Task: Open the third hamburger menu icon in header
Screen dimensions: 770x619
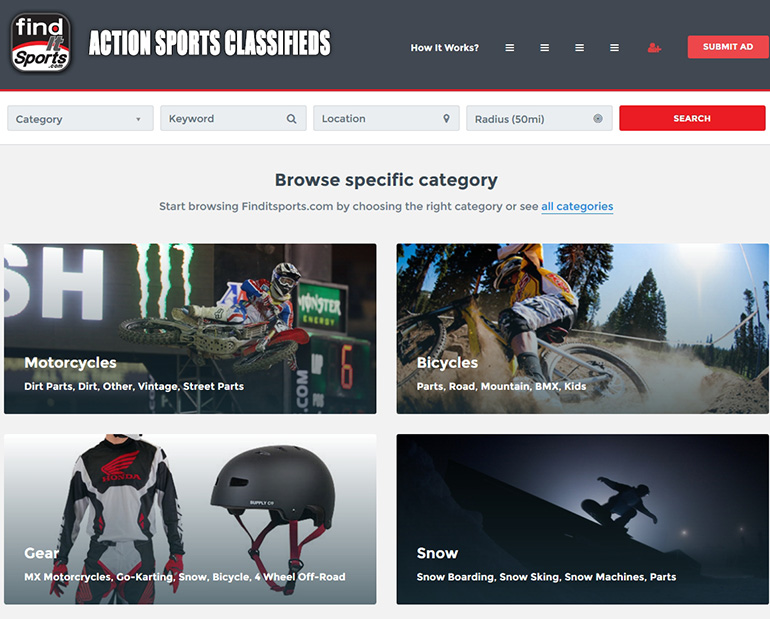Action: click(579, 48)
